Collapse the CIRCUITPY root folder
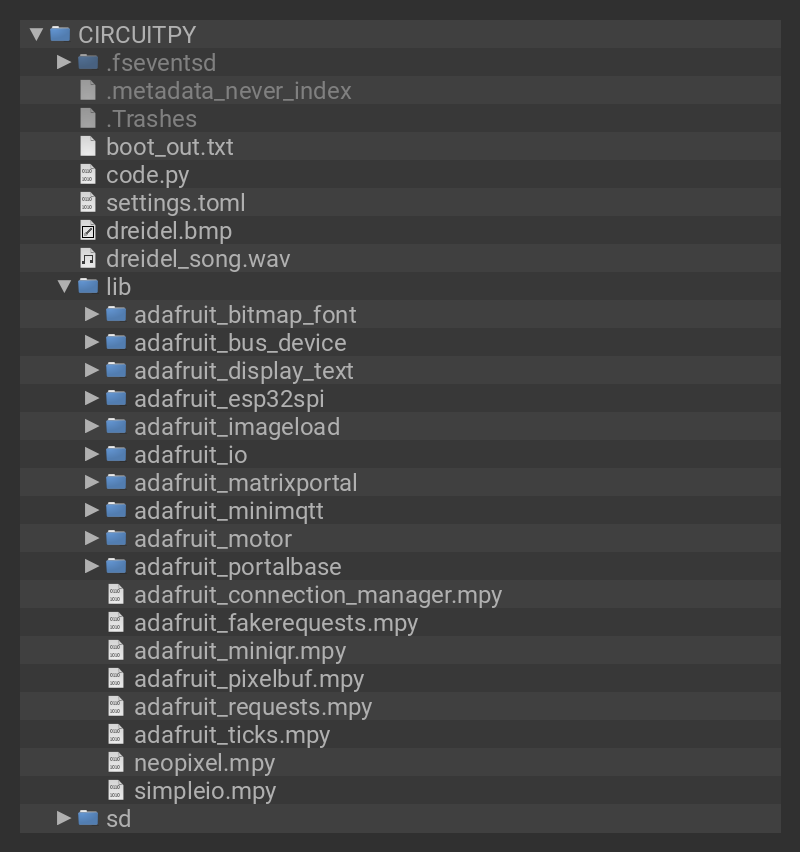800x852 pixels. 37,34
